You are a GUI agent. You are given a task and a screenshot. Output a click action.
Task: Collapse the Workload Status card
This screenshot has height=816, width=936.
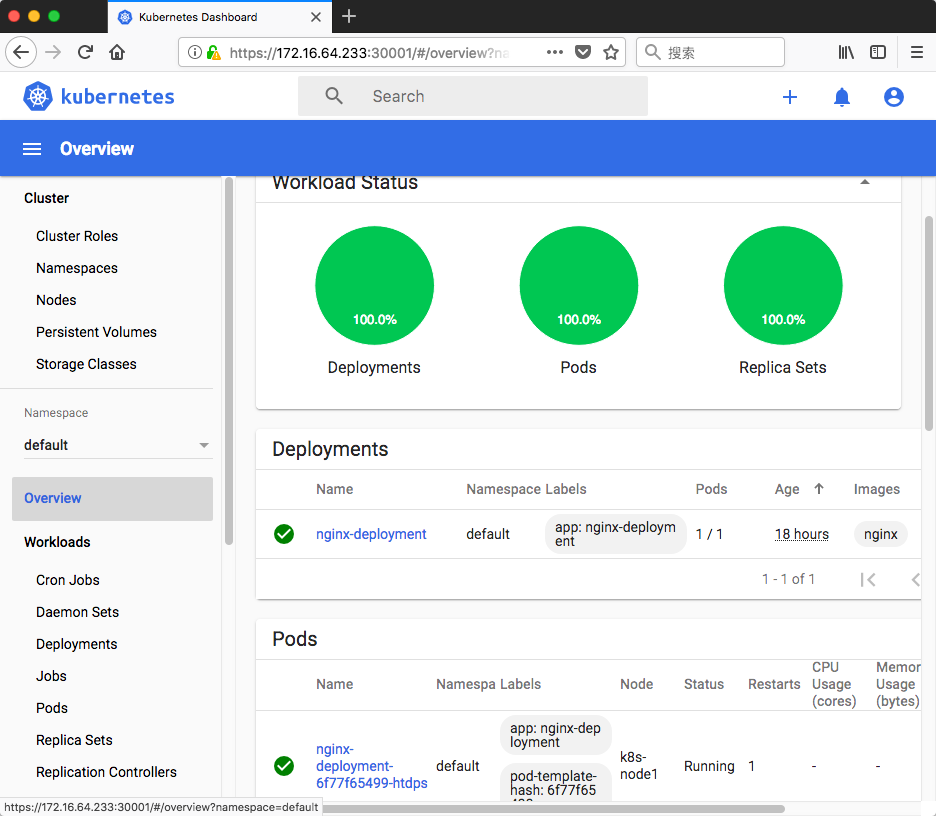click(865, 183)
